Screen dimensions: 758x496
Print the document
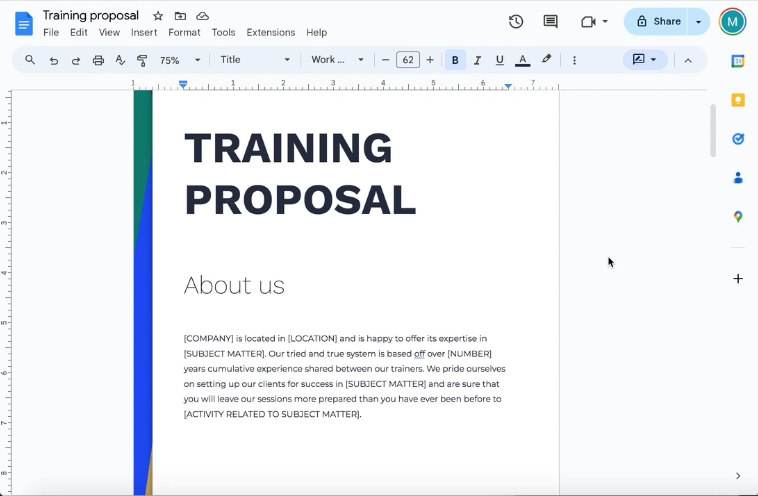pyautogui.click(x=98, y=60)
